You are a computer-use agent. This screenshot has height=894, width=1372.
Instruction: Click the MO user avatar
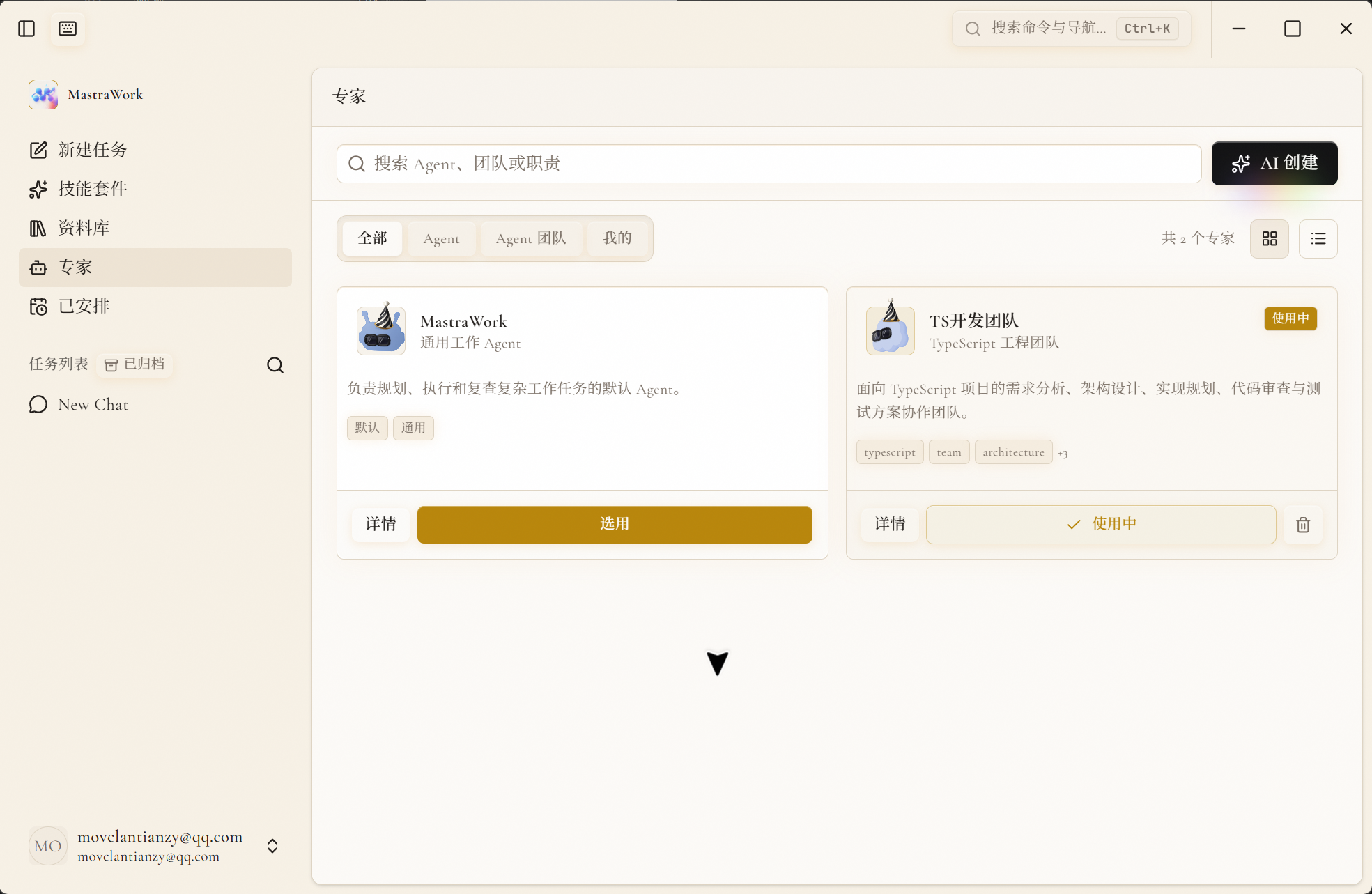(x=48, y=846)
